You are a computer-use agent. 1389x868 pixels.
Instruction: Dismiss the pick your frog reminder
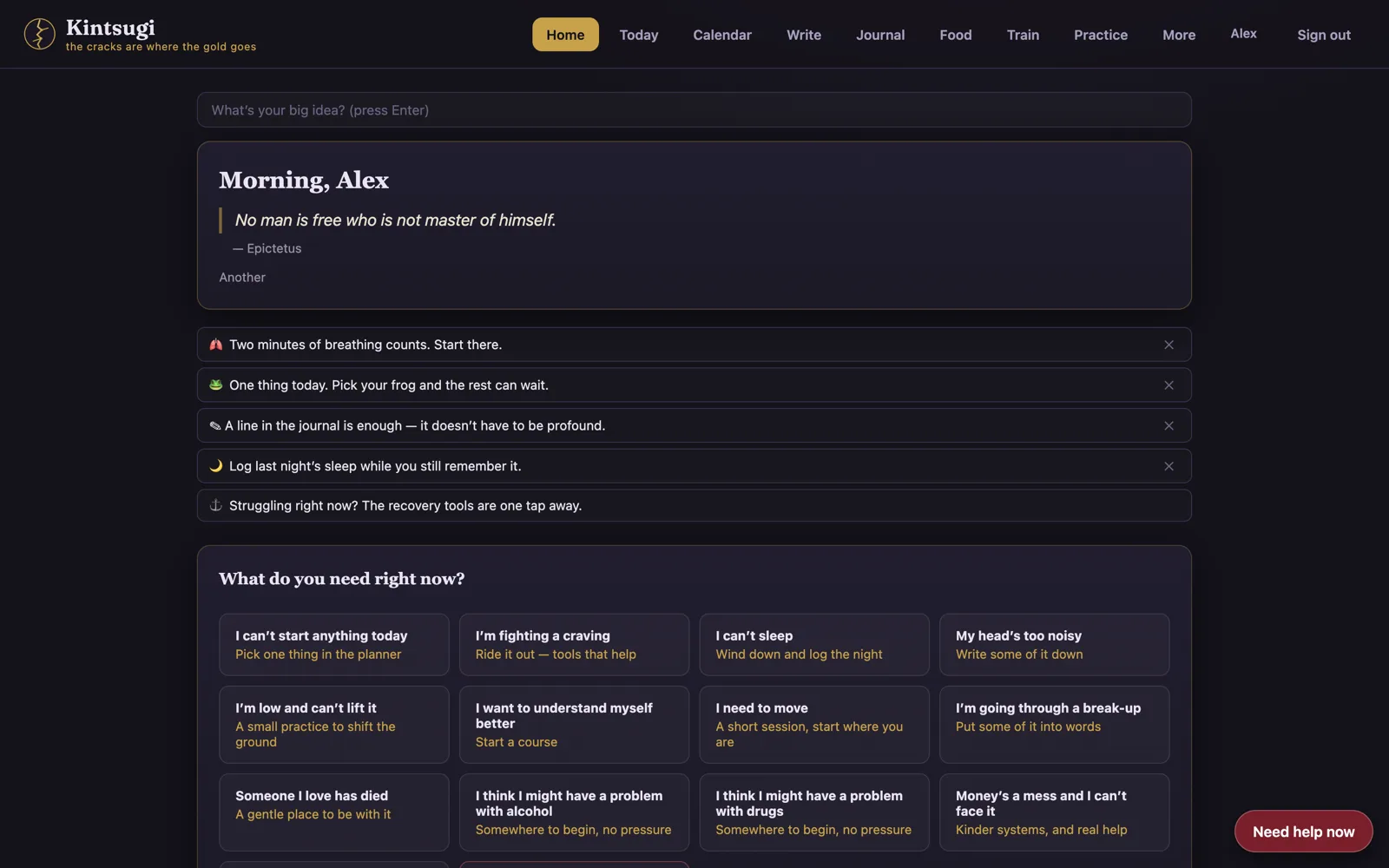click(x=1168, y=385)
